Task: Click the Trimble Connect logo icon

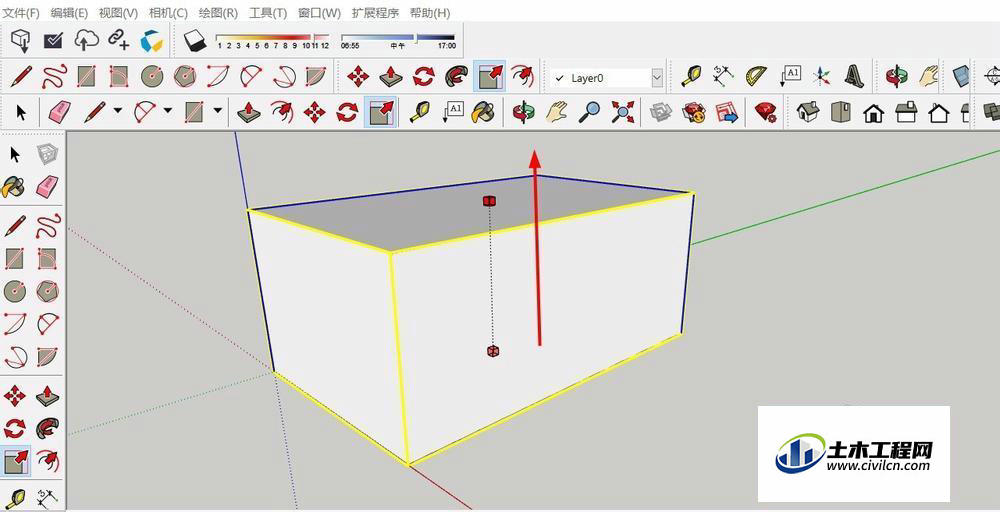Action: 152,41
